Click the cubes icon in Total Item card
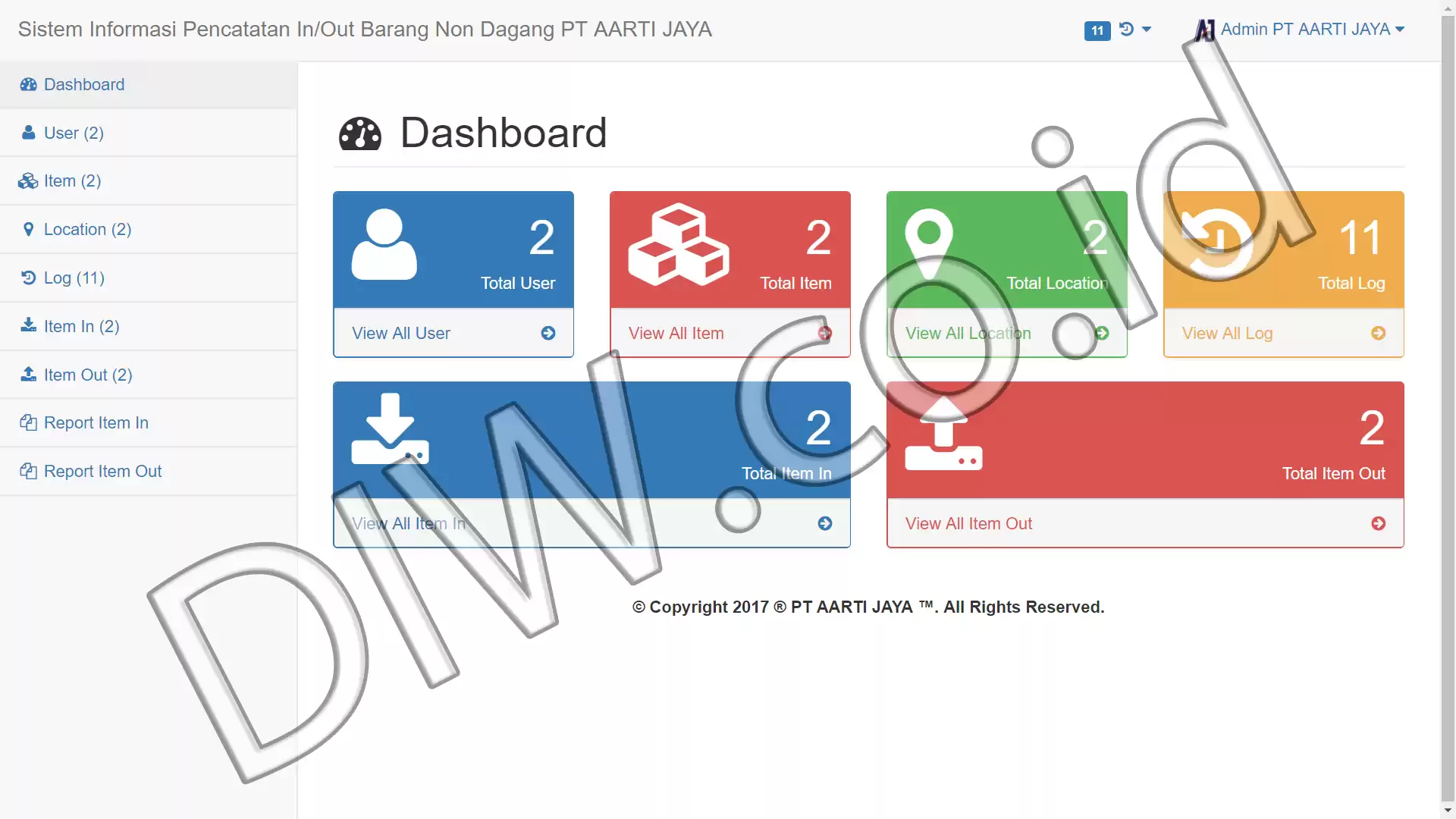 679,244
